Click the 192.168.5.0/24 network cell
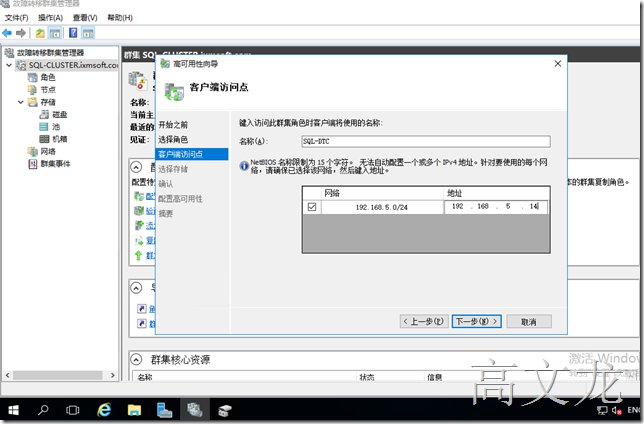Image resolution: width=644 pixels, height=424 pixels. point(382,207)
